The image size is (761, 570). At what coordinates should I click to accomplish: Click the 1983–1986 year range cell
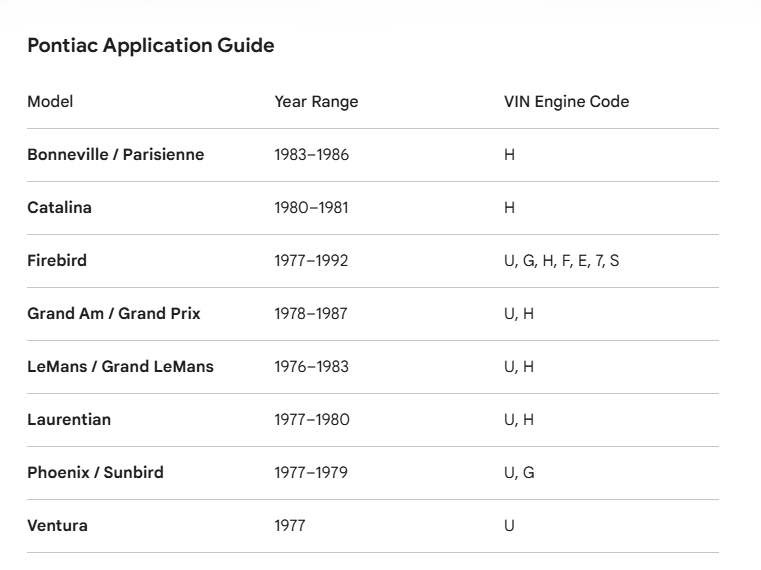pos(311,154)
